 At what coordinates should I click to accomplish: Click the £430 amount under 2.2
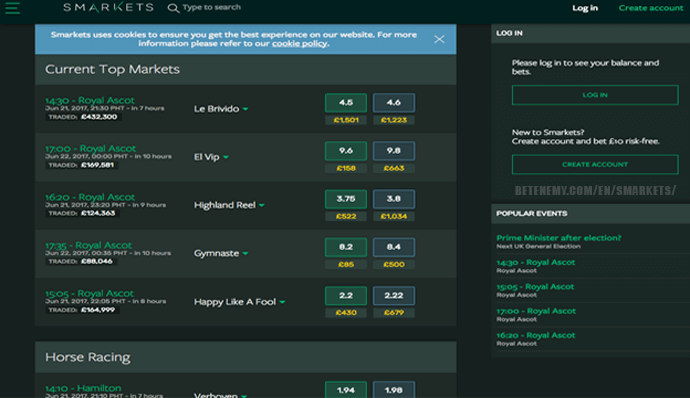(346, 313)
